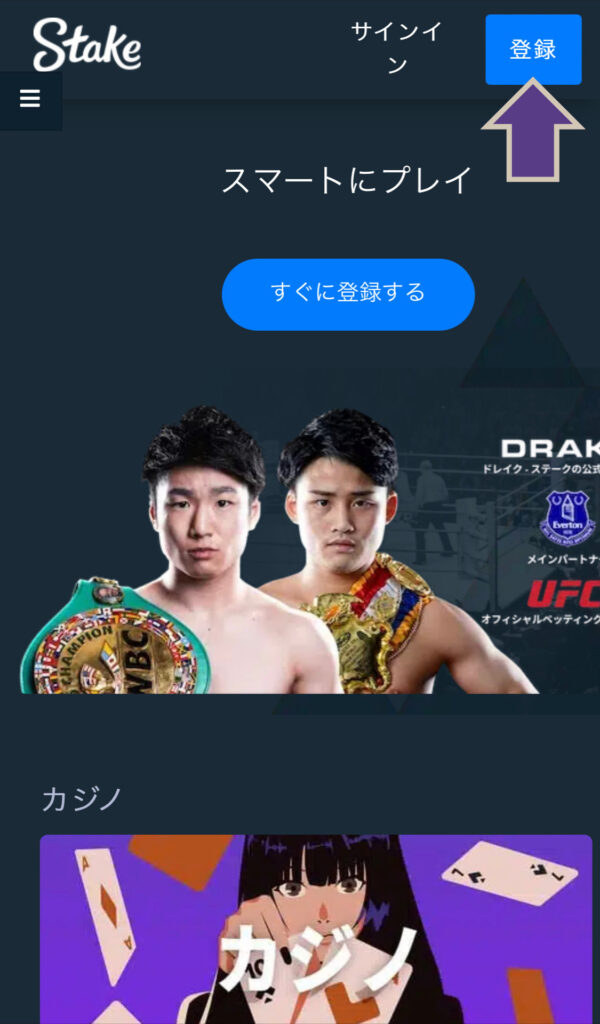600x1024 pixels.
Task: Open the サインイン sign-in link
Action: [x=397, y=48]
